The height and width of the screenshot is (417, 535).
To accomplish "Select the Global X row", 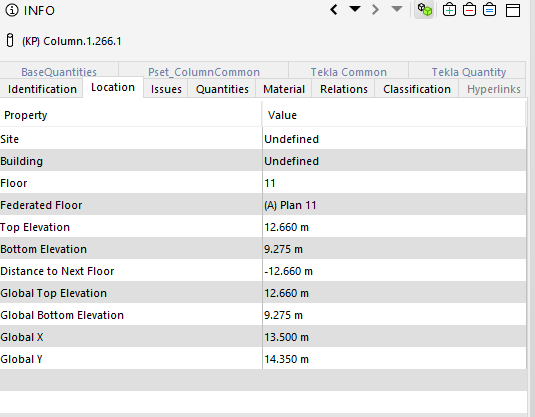I will [263, 337].
